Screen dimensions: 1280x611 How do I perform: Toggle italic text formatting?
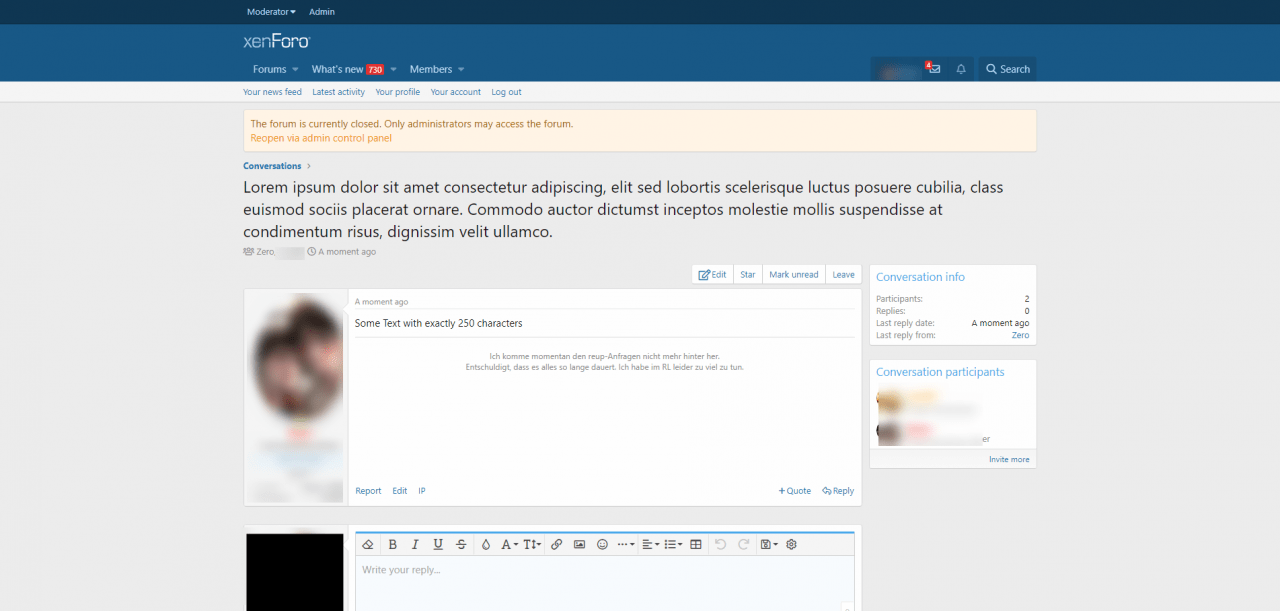[415, 545]
